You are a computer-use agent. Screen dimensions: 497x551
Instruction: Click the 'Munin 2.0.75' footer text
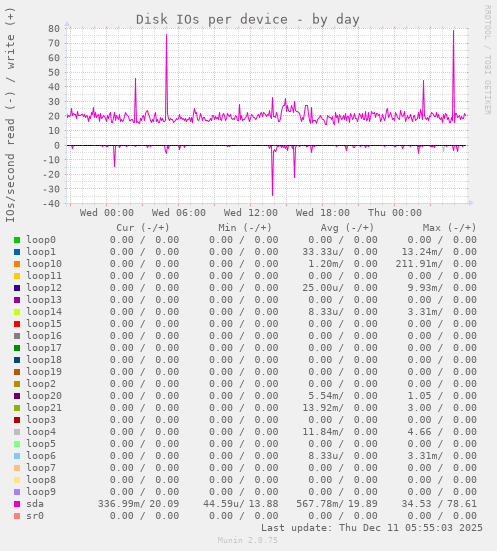coord(248,540)
